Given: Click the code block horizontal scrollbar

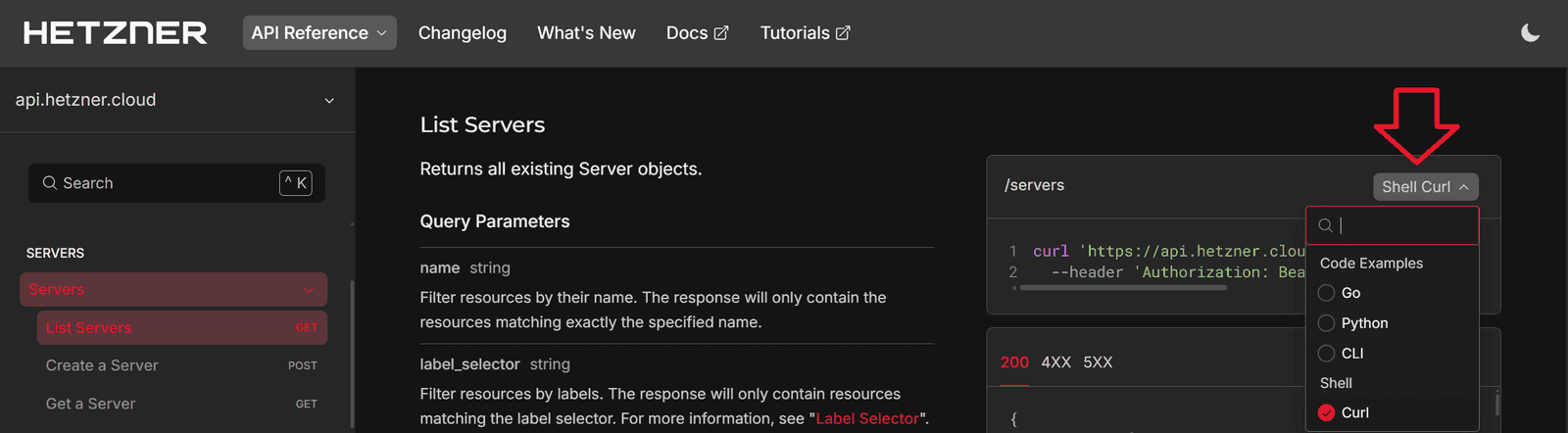Looking at the screenshot, I should point(1123,288).
